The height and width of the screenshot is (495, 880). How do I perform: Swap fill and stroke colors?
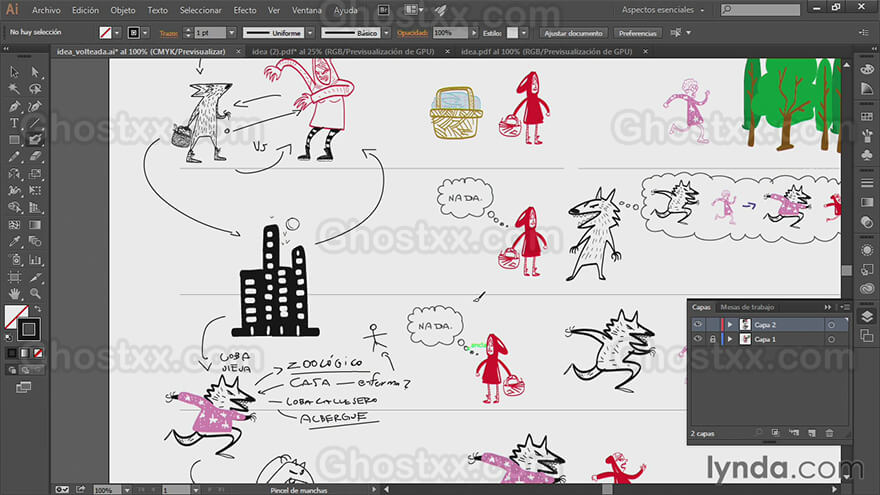[x=38, y=309]
